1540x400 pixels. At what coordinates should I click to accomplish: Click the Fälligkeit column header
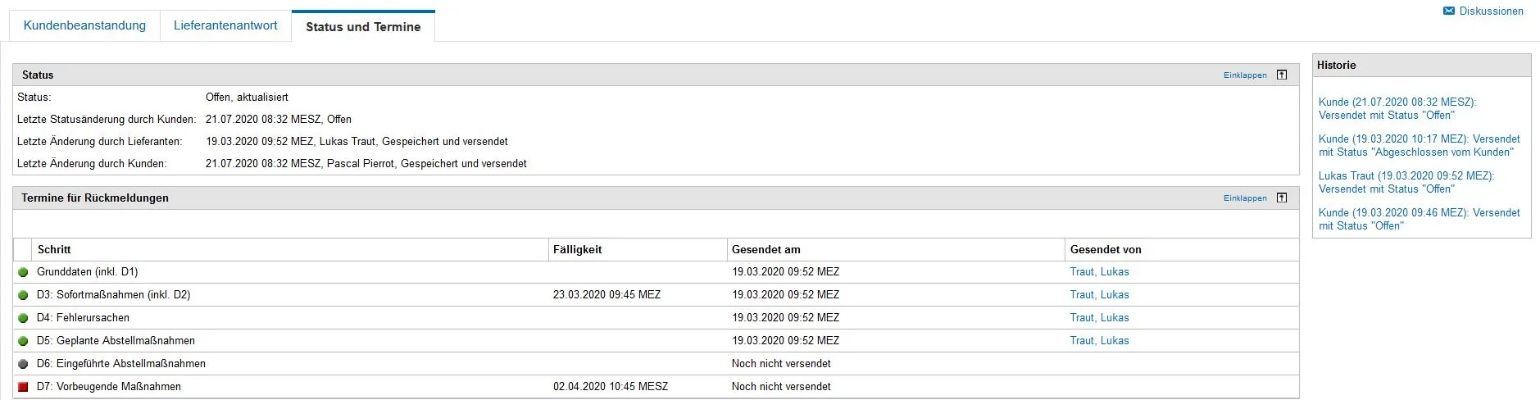point(577,249)
